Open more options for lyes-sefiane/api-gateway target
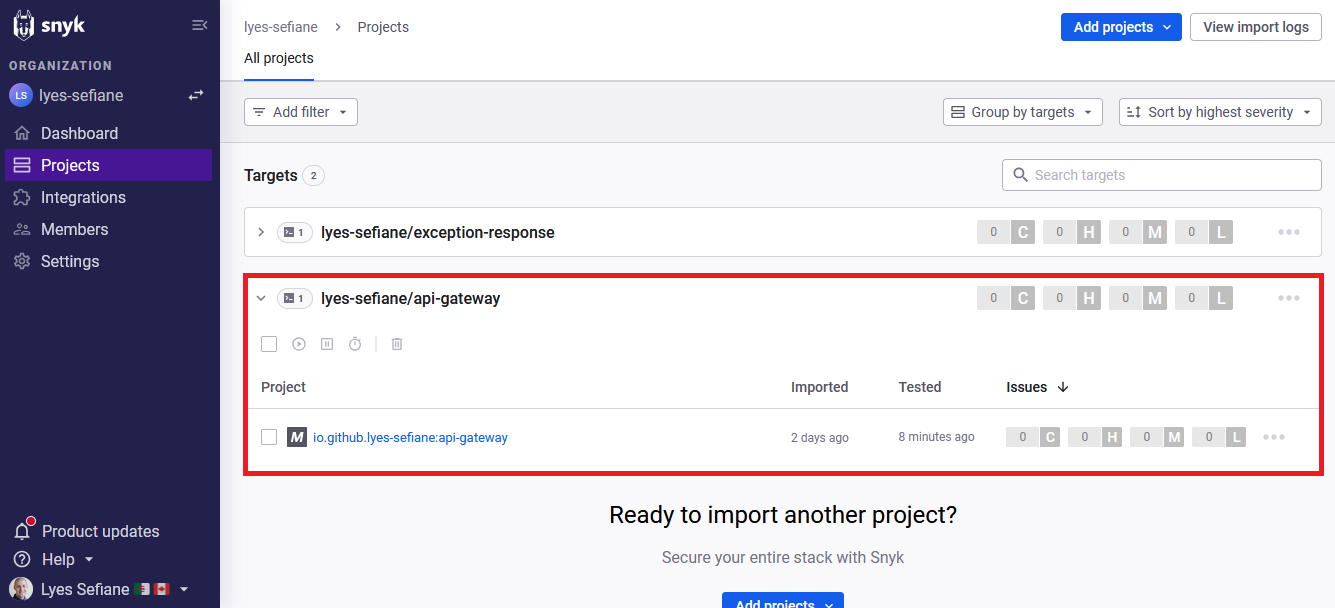This screenshot has width=1335, height=608. coord(1289,298)
